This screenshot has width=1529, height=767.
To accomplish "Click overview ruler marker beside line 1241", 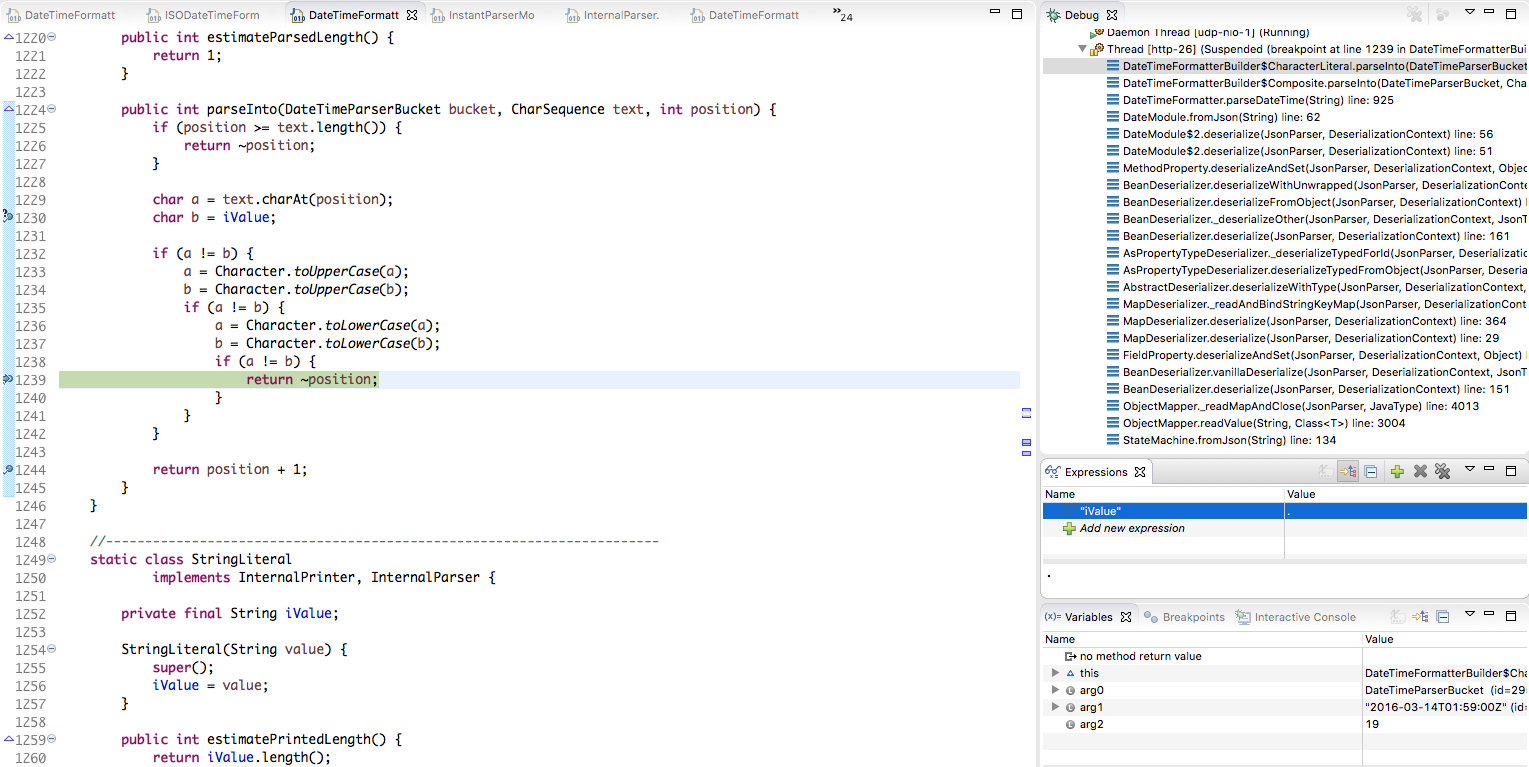I will click(x=1026, y=412).
